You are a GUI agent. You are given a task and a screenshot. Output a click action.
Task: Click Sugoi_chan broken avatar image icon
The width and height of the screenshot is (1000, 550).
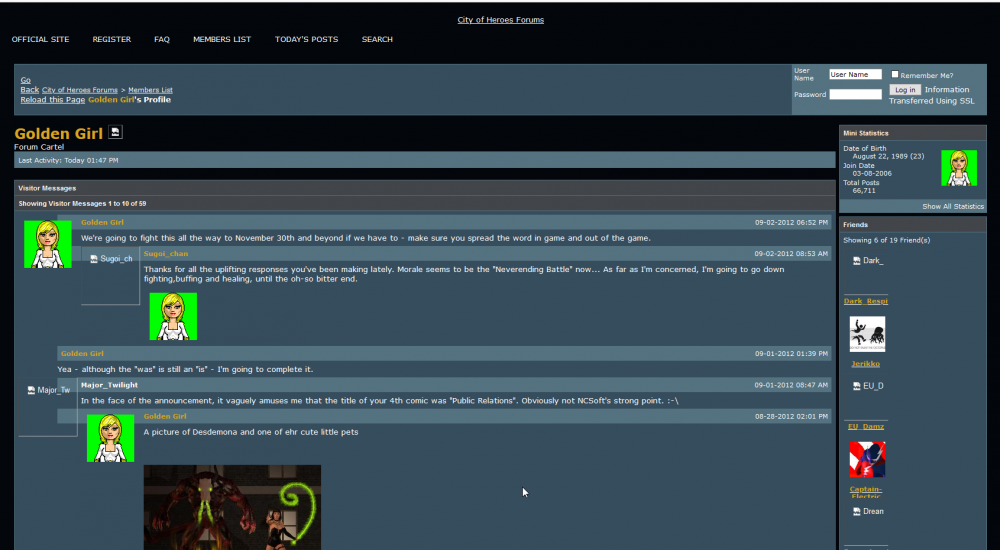point(94,259)
